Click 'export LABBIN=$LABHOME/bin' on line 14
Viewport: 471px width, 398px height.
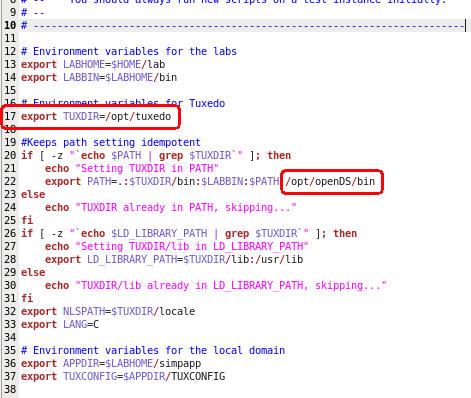(x=99, y=77)
